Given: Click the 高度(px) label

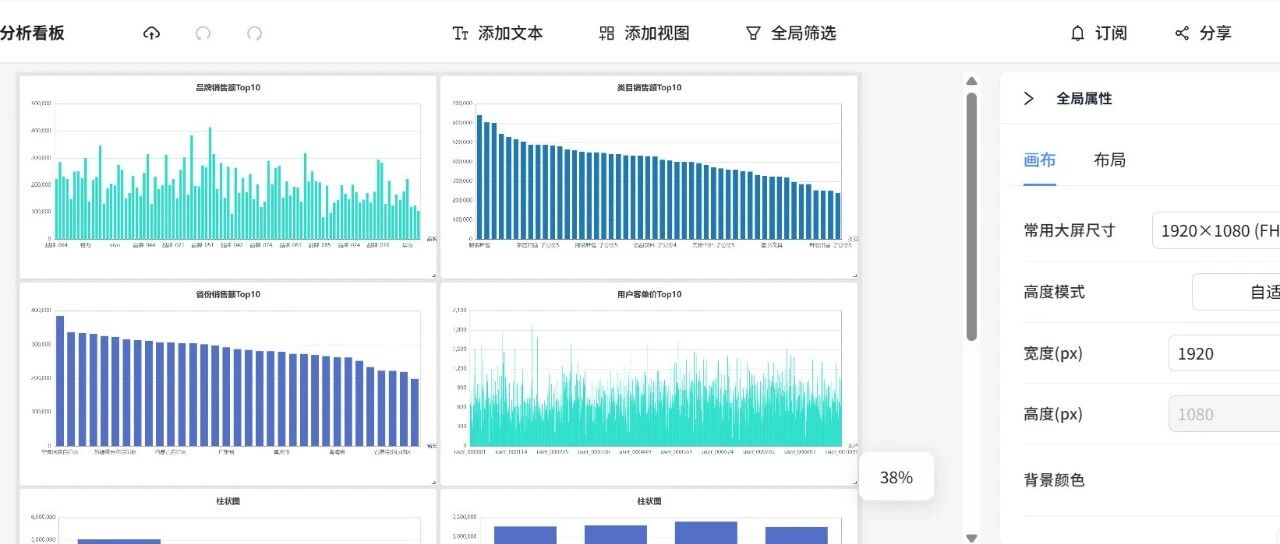Looking at the screenshot, I should point(1053,414).
